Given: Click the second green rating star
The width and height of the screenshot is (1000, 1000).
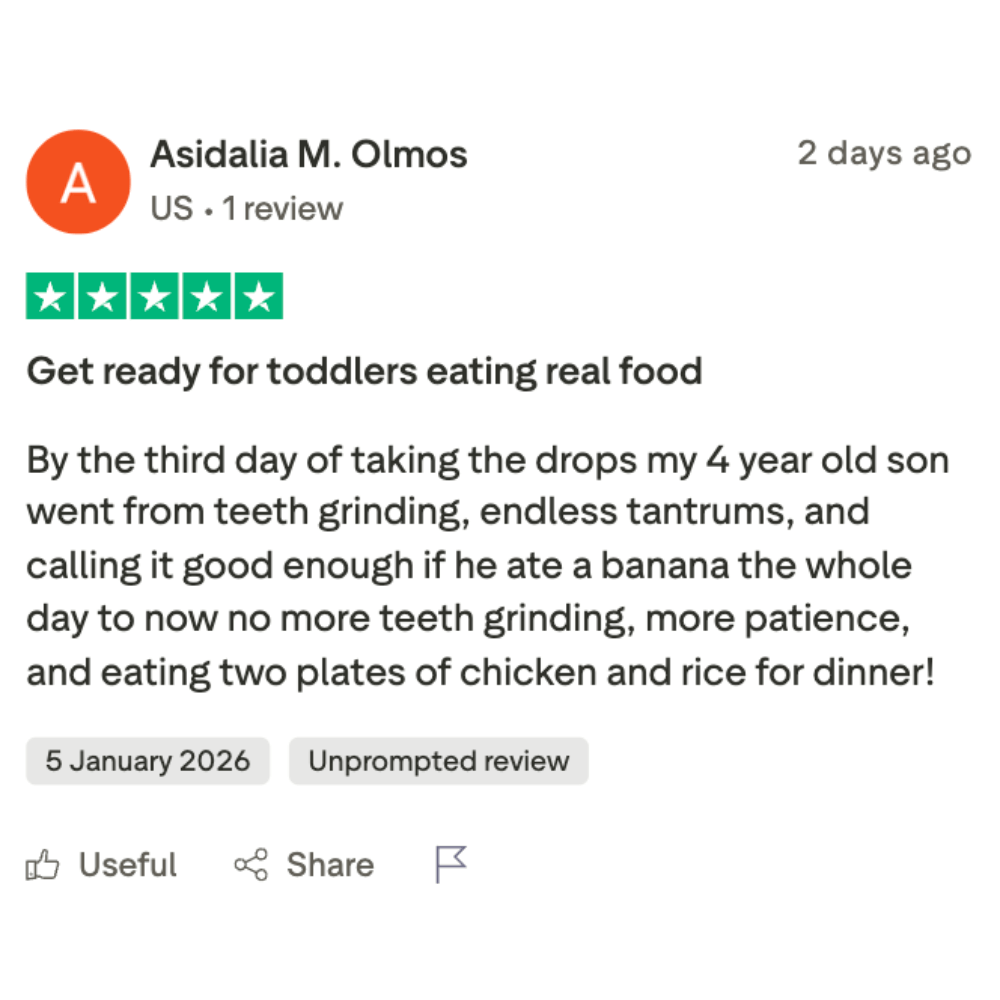Looking at the screenshot, I should pyautogui.click(x=102, y=296).
